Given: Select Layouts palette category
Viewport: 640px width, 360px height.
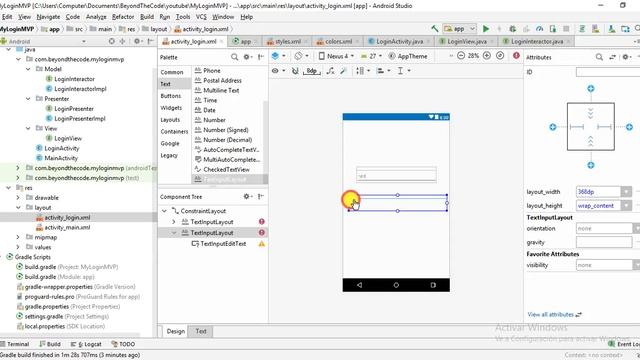Looking at the screenshot, I should 170,120.
